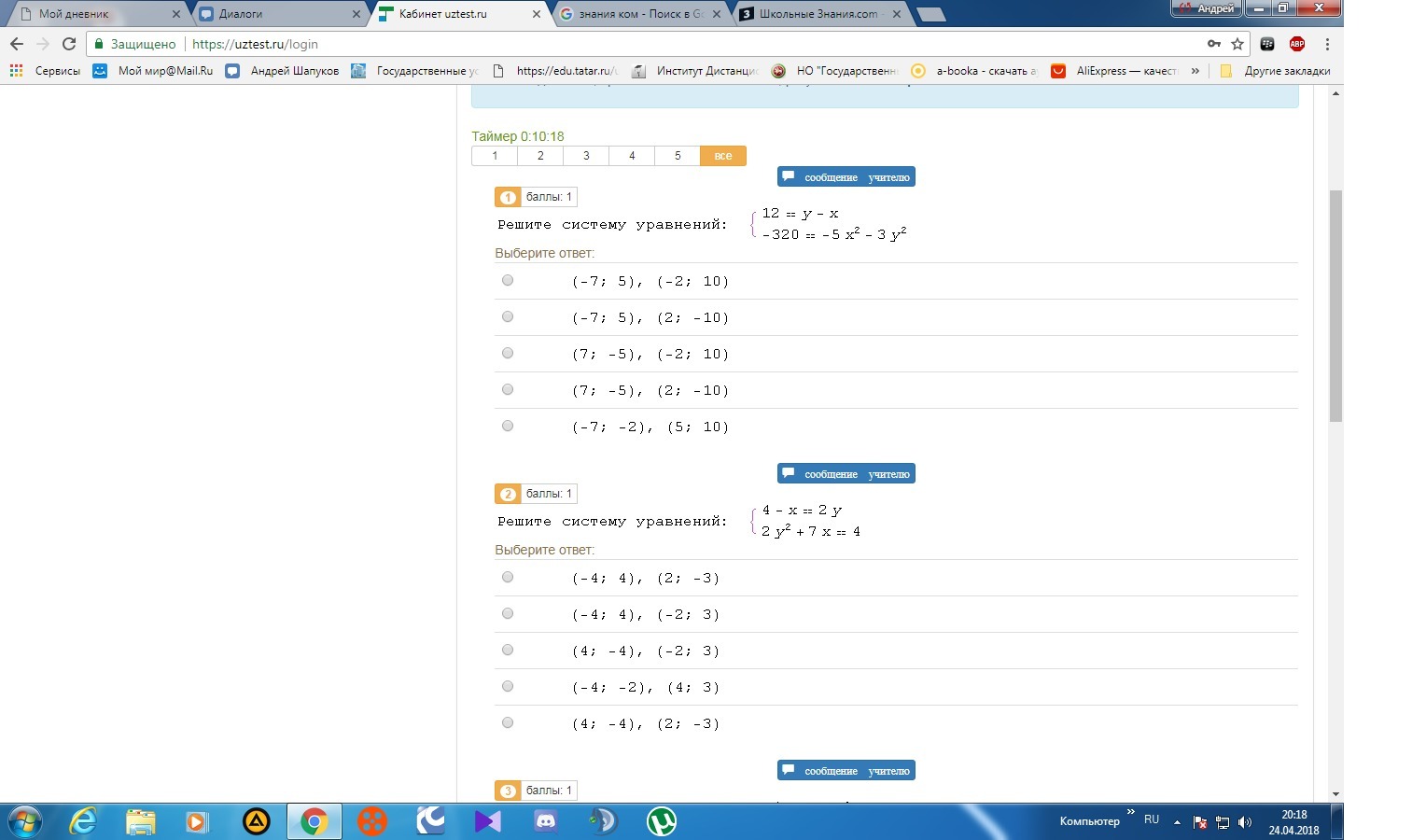Expand the taskbar Компьютер toolbar chevron
This screenshot has width=1426, height=840.
pyautogui.click(x=1131, y=813)
